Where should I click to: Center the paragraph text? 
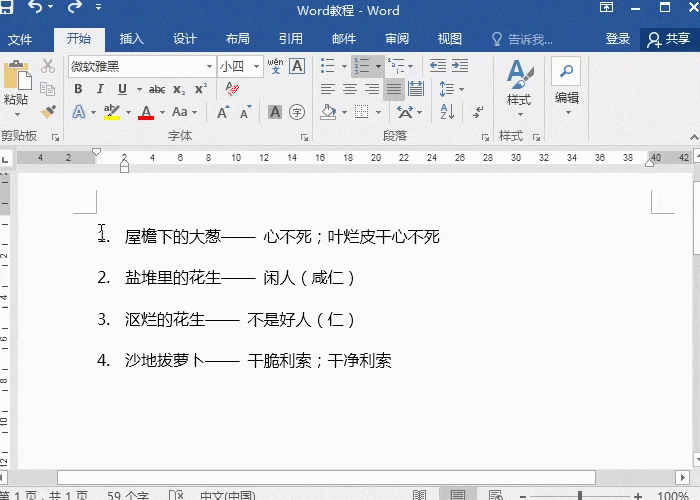point(350,89)
